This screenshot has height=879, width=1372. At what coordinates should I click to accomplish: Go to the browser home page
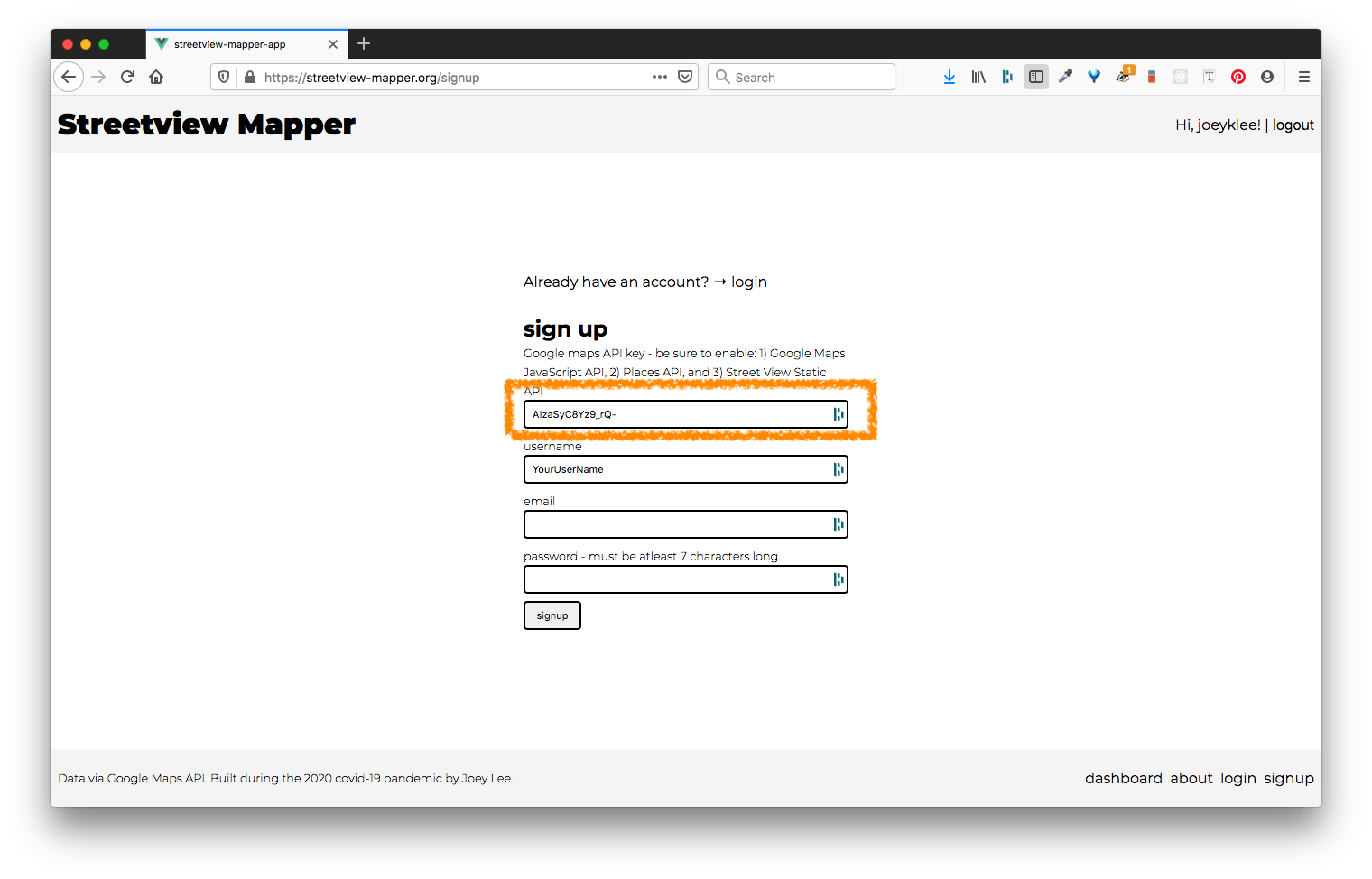(156, 78)
